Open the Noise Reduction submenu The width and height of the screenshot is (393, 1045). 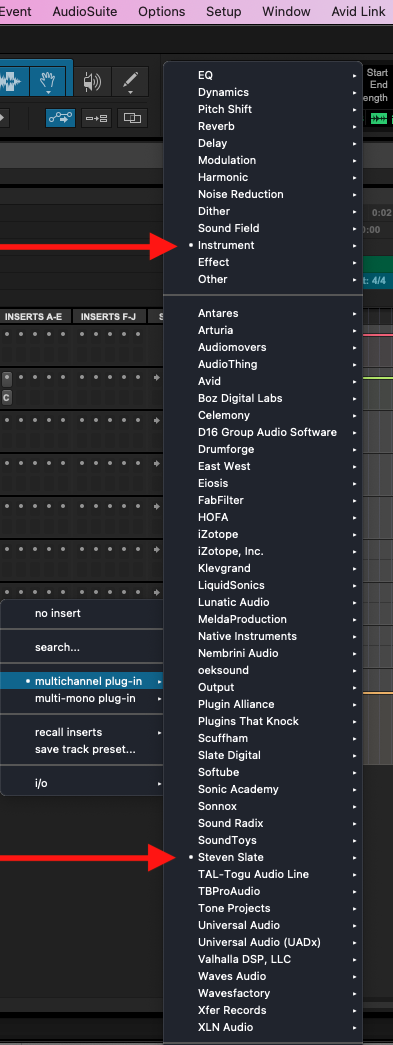coord(263,194)
